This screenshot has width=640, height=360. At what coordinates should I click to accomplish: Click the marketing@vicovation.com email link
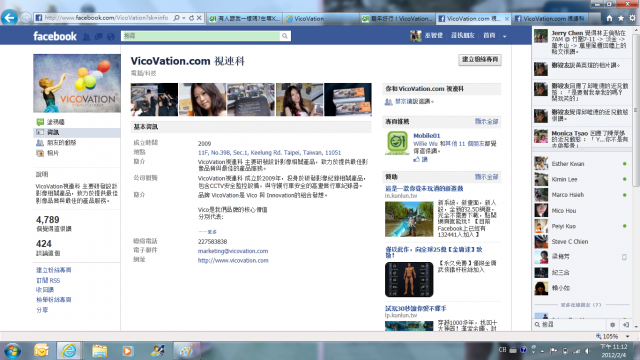[x=233, y=251]
